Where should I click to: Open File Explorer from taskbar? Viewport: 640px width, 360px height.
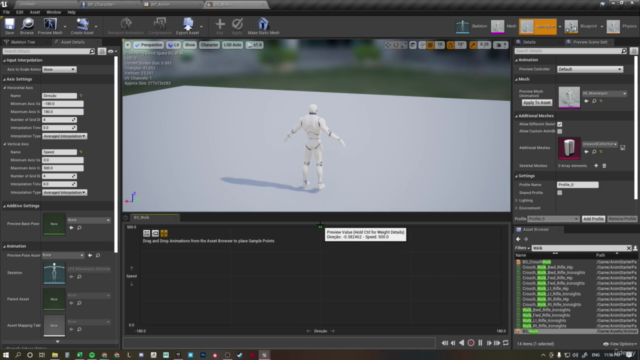click(x=55, y=355)
